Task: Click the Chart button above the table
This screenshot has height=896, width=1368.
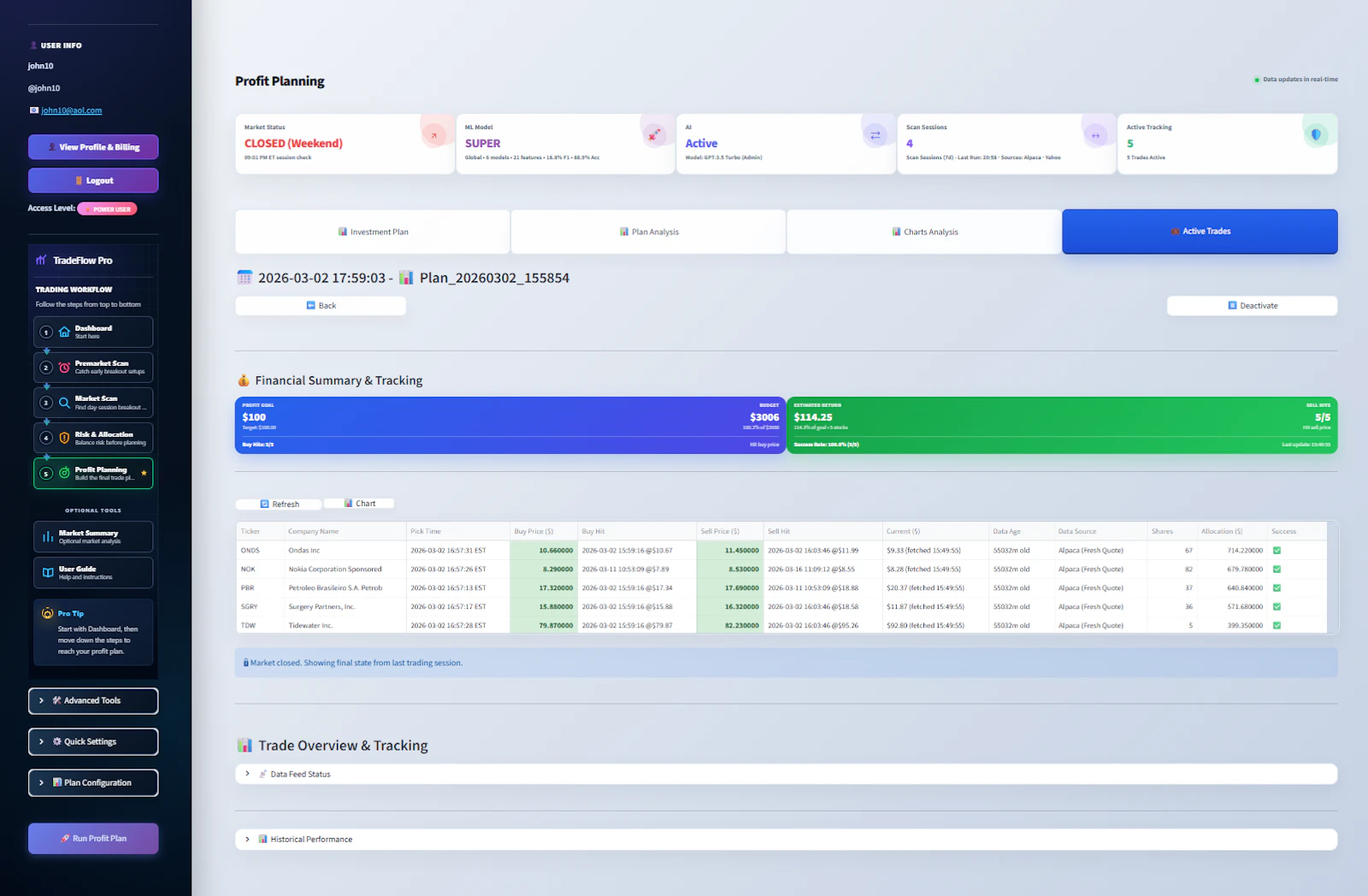Action: pos(359,504)
